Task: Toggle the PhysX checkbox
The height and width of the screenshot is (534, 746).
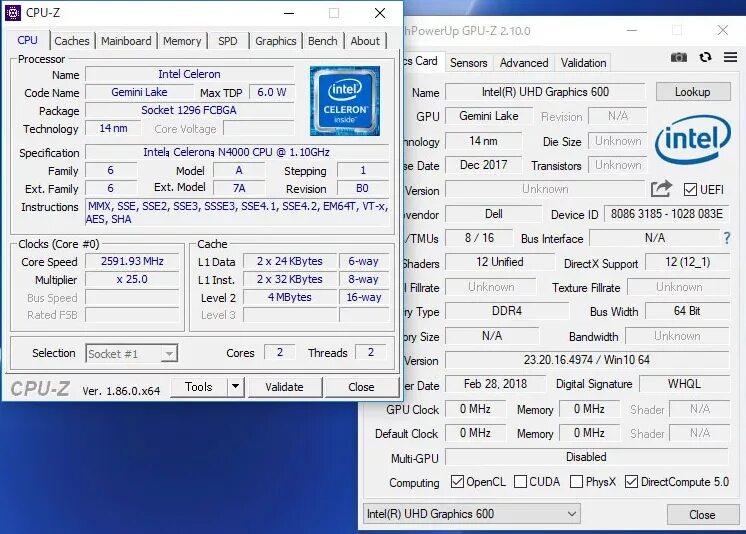Action: (x=576, y=482)
